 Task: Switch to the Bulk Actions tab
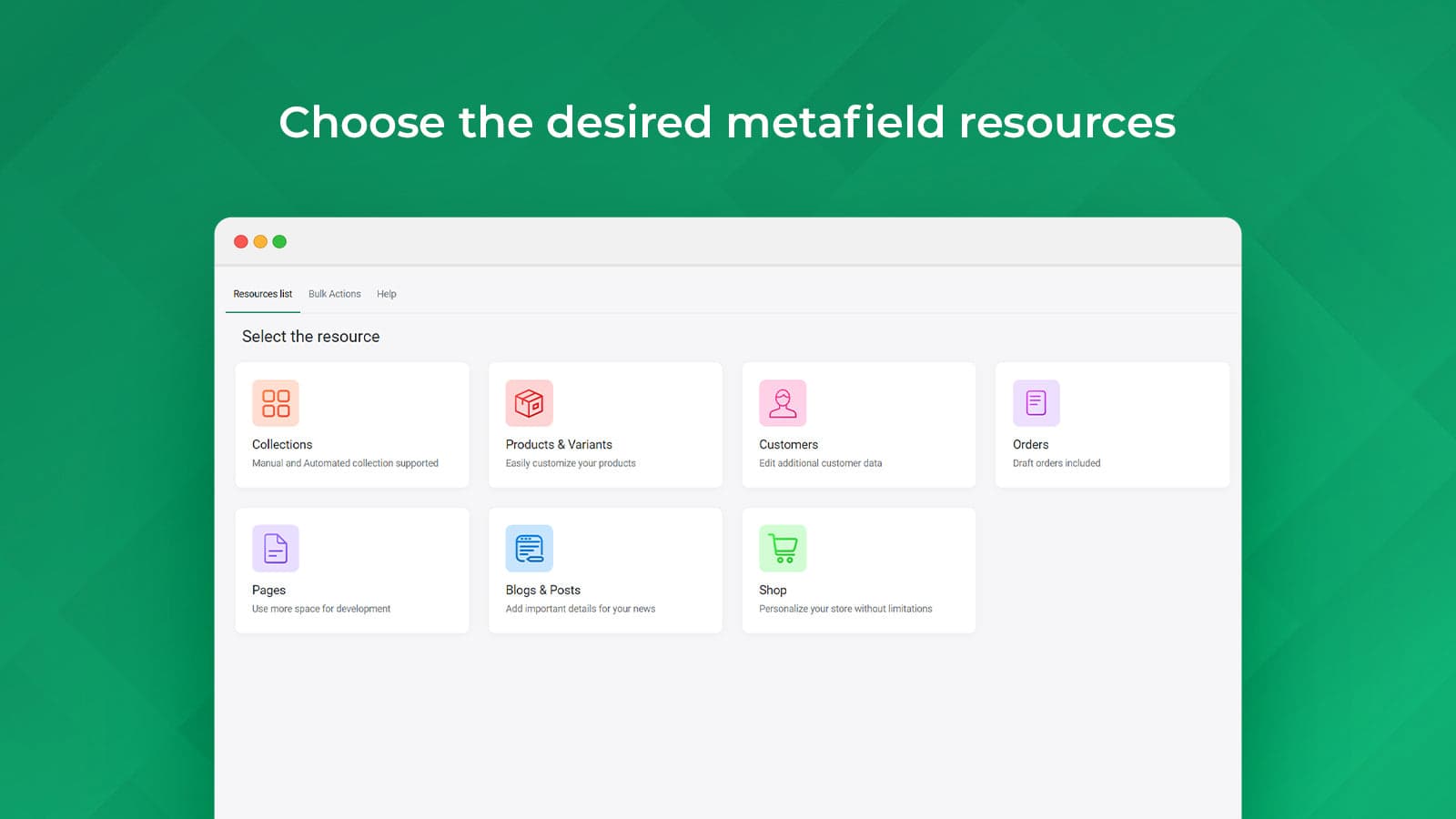334,294
